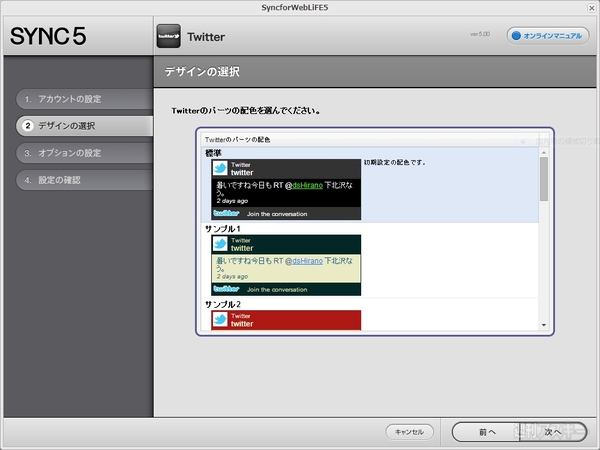Click the twitter logo in サンプル1 preview footer
Image resolution: width=600 pixels, height=450 pixels.
pos(226,289)
